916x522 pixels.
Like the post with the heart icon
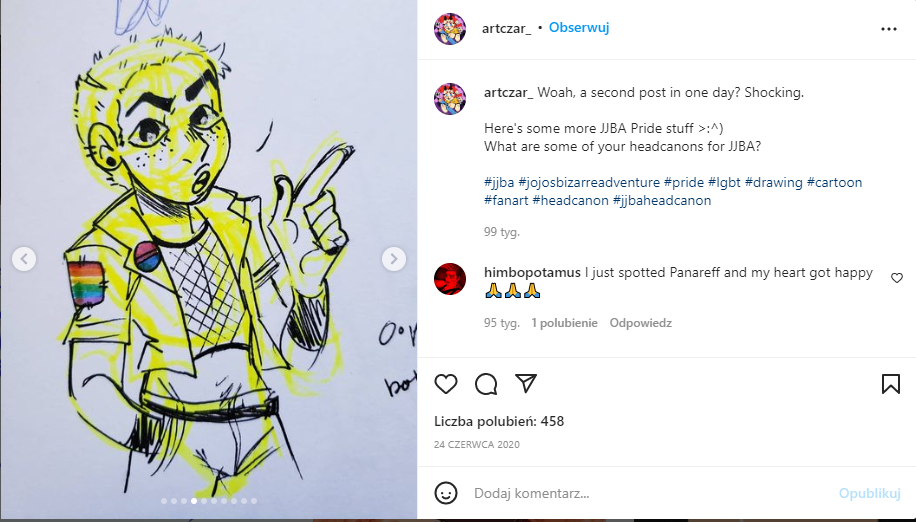click(x=446, y=384)
